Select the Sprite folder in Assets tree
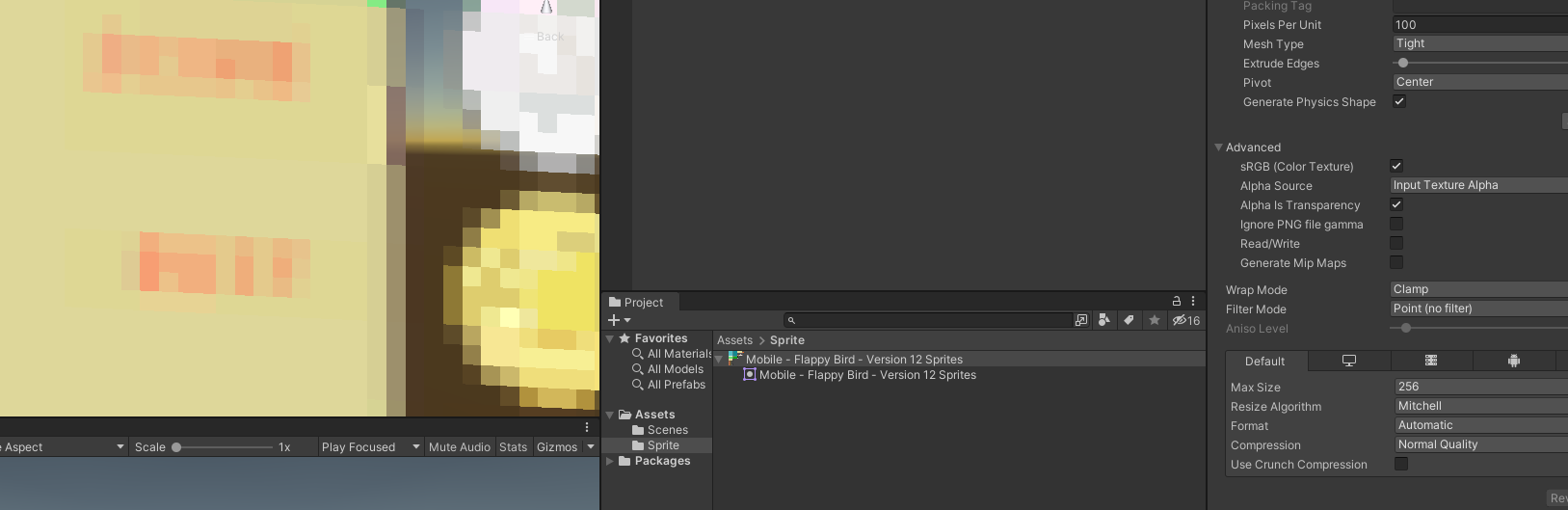Image resolution: width=1568 pixels, height=510 pixels. pos(658,445)
